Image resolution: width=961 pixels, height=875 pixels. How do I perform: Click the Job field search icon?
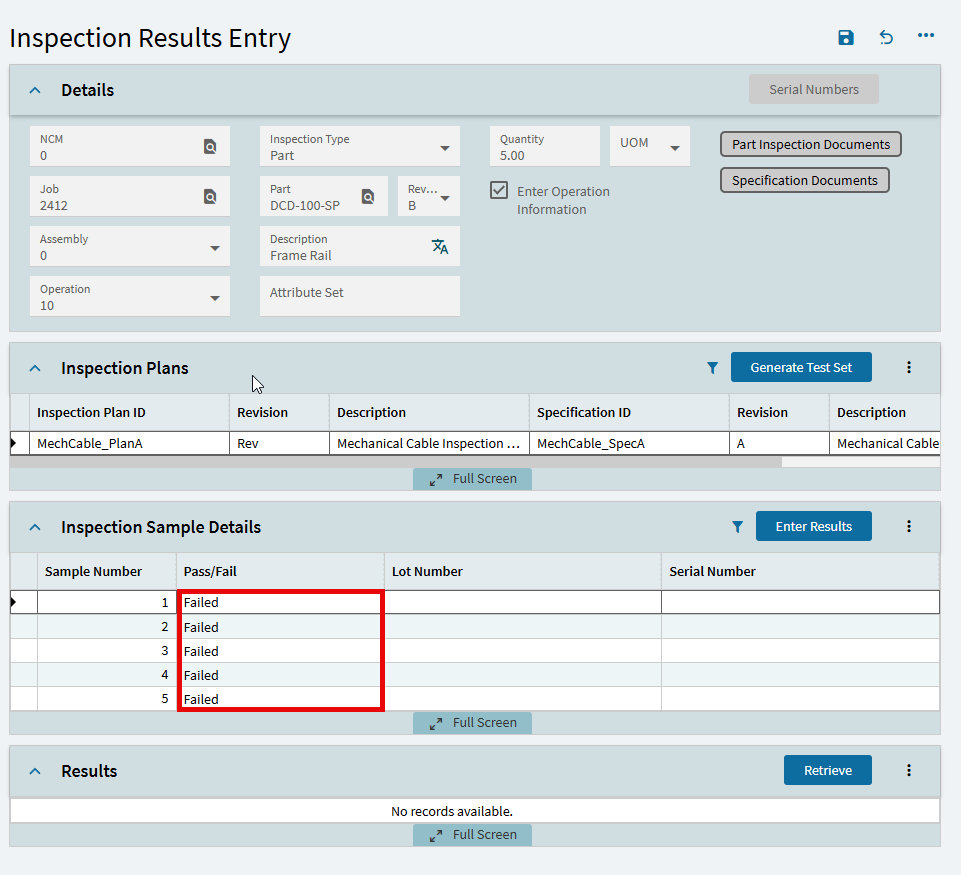[210, 197]
